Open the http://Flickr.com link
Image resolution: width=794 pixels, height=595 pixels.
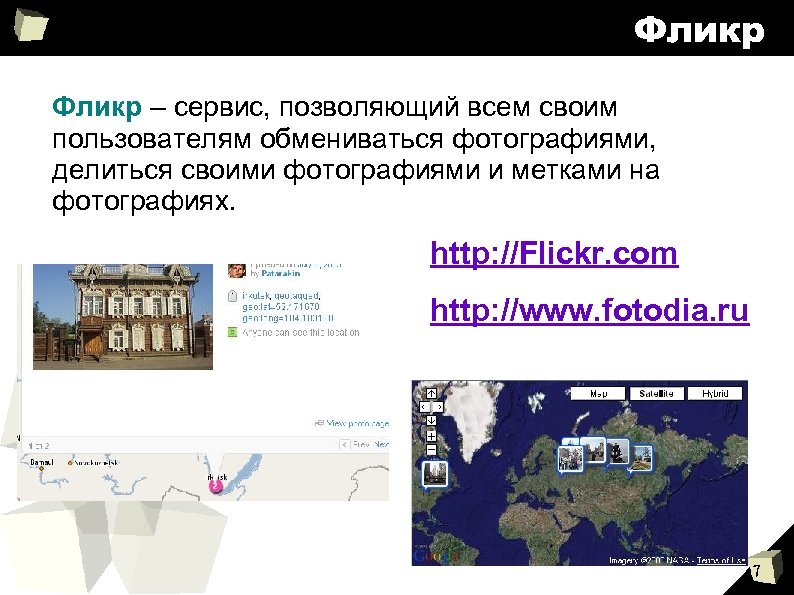point(554,253)
